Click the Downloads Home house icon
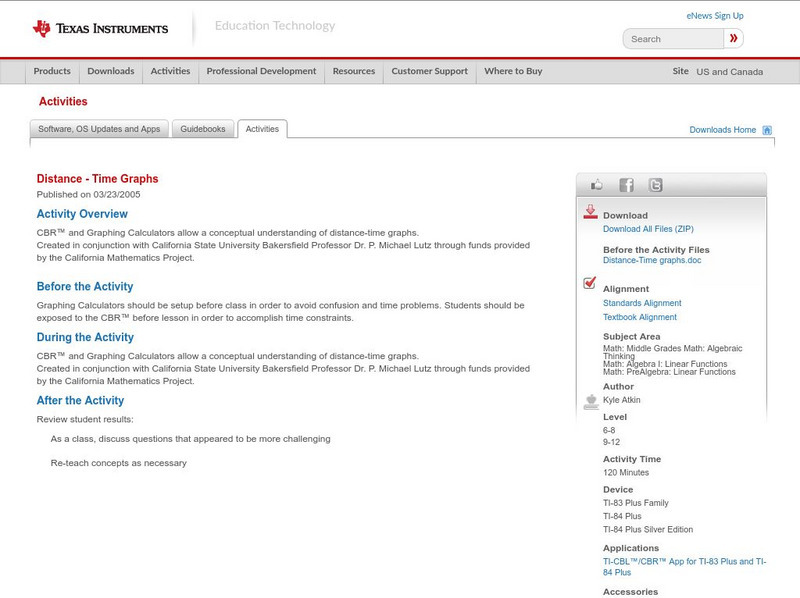 [767, 130]
